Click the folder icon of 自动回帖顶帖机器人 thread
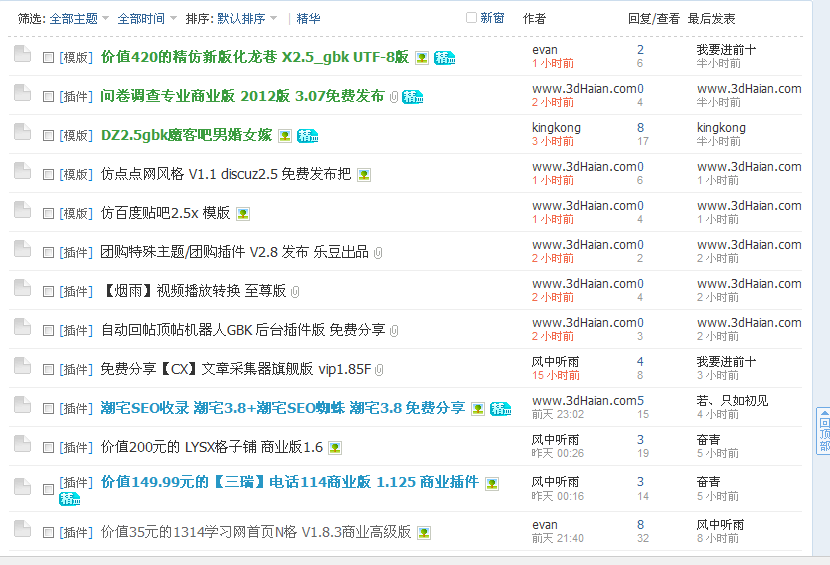830x565 pixels. [x=22, y=327]
